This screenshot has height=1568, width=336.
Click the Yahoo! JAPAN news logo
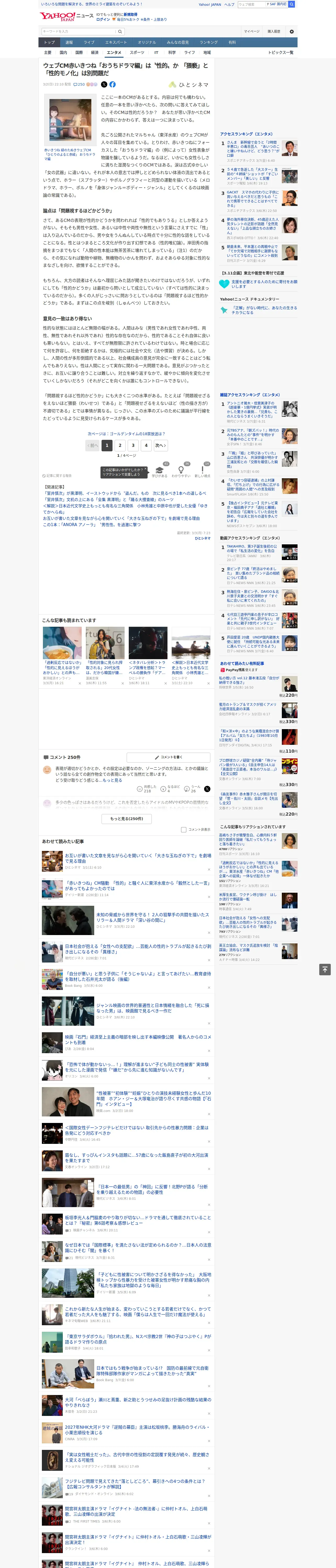[x=66, y=16]
